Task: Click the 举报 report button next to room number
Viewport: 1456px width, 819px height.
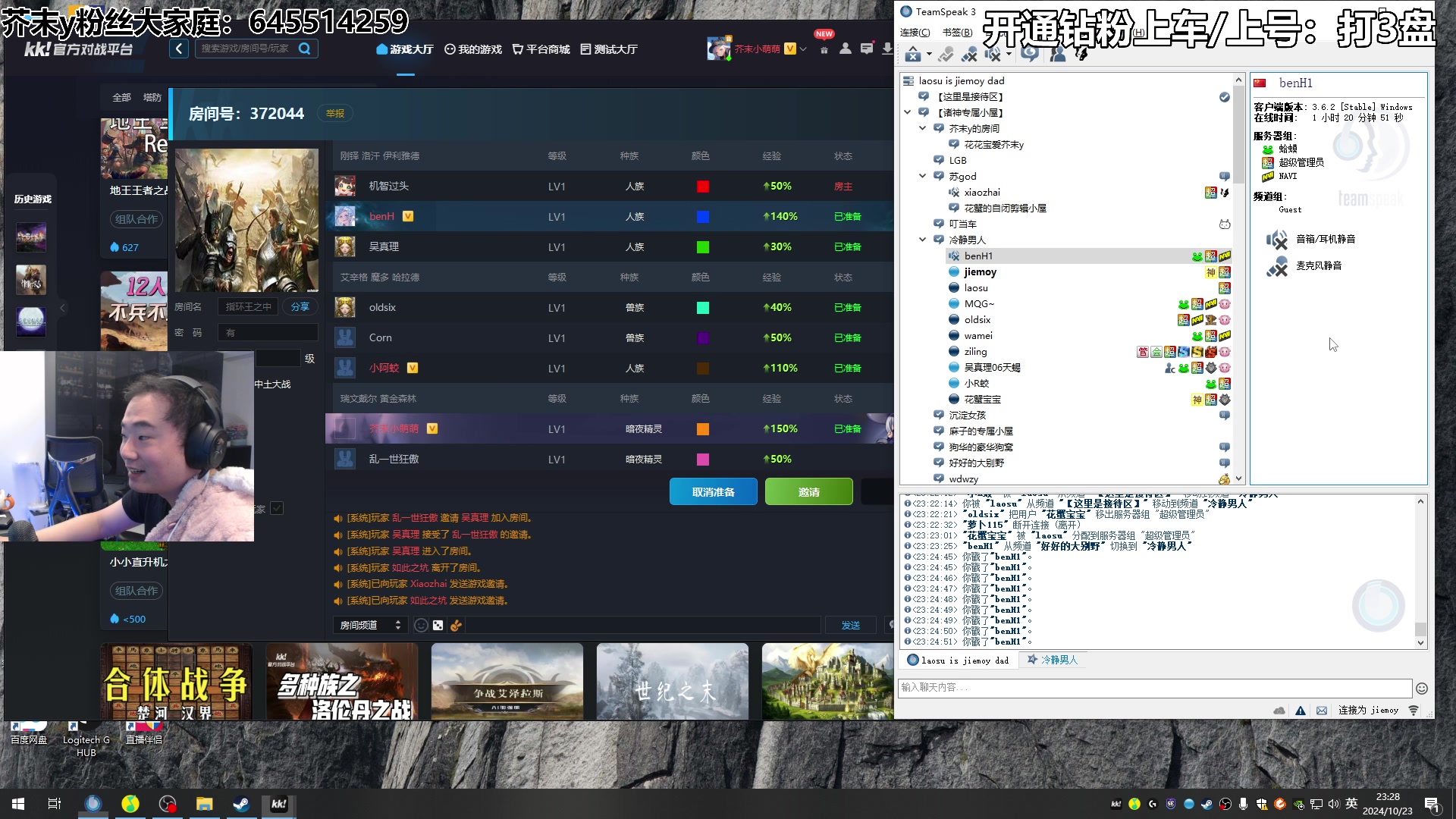Action: (335, 114)
